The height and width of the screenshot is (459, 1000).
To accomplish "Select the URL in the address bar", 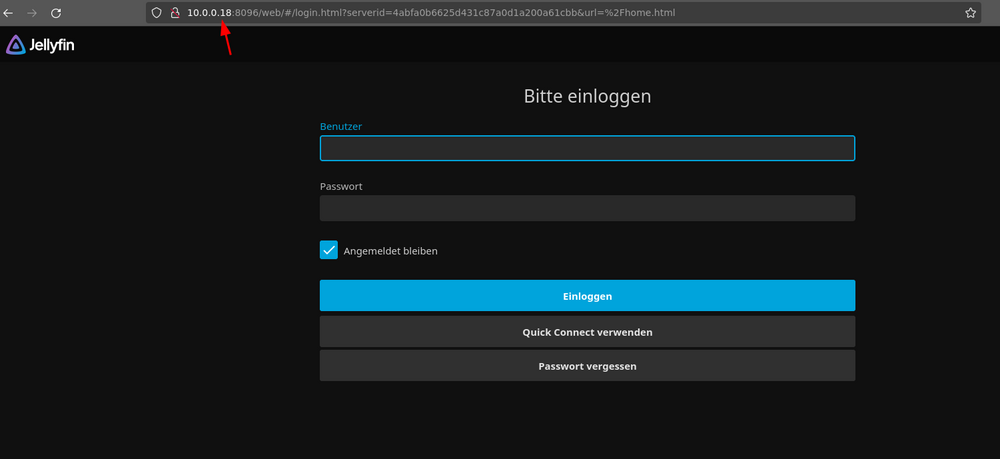I will 431,13.
